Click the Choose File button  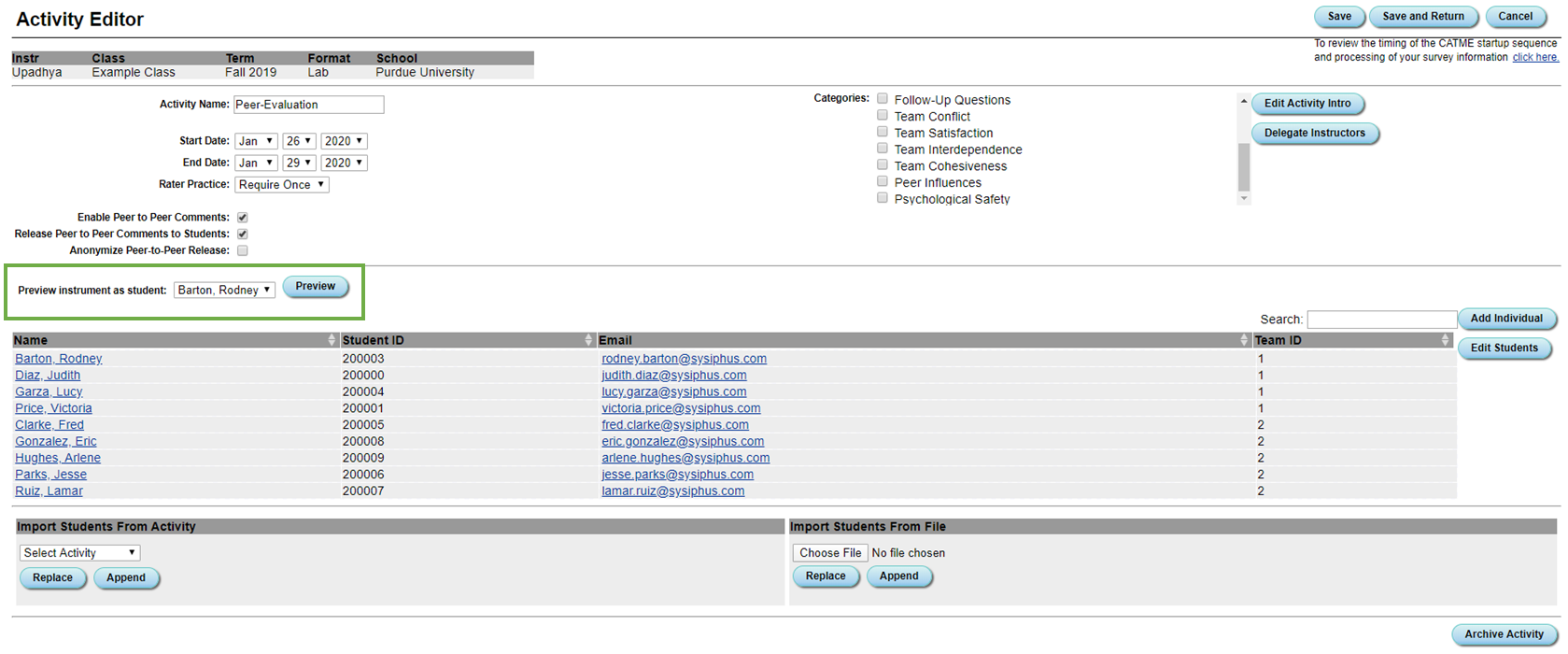(830, 553)
